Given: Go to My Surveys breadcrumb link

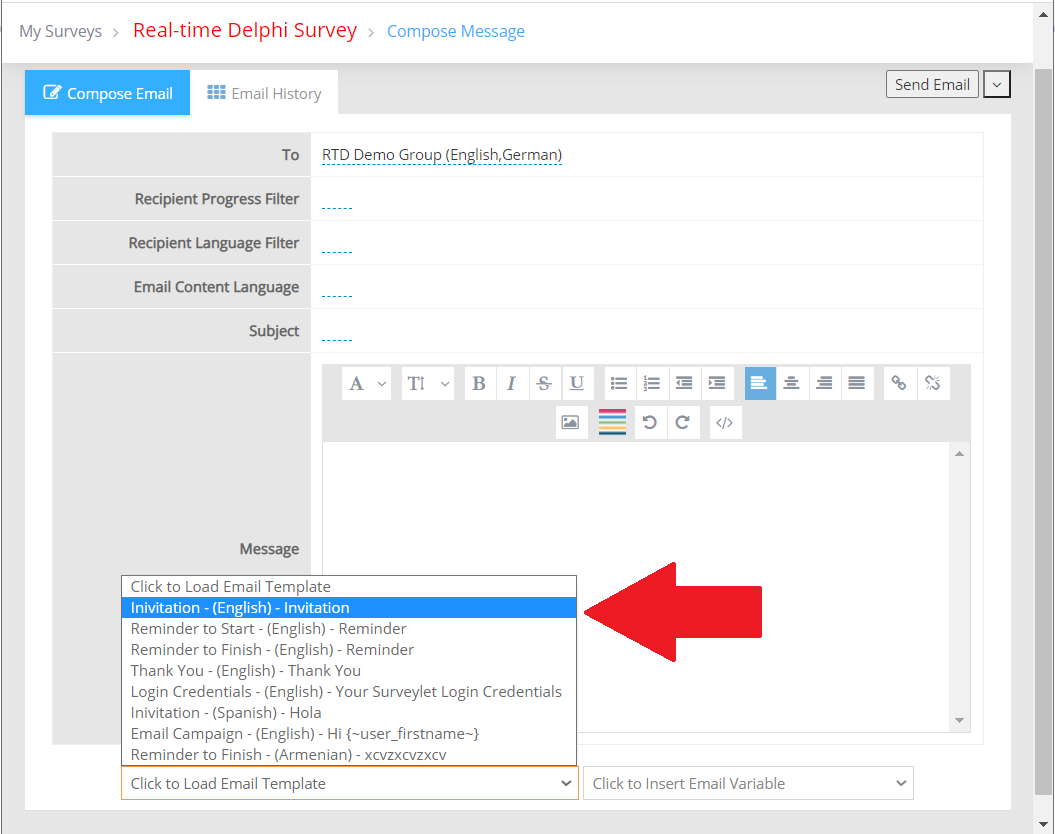Looking at the screenshot, I should (60, 31).
